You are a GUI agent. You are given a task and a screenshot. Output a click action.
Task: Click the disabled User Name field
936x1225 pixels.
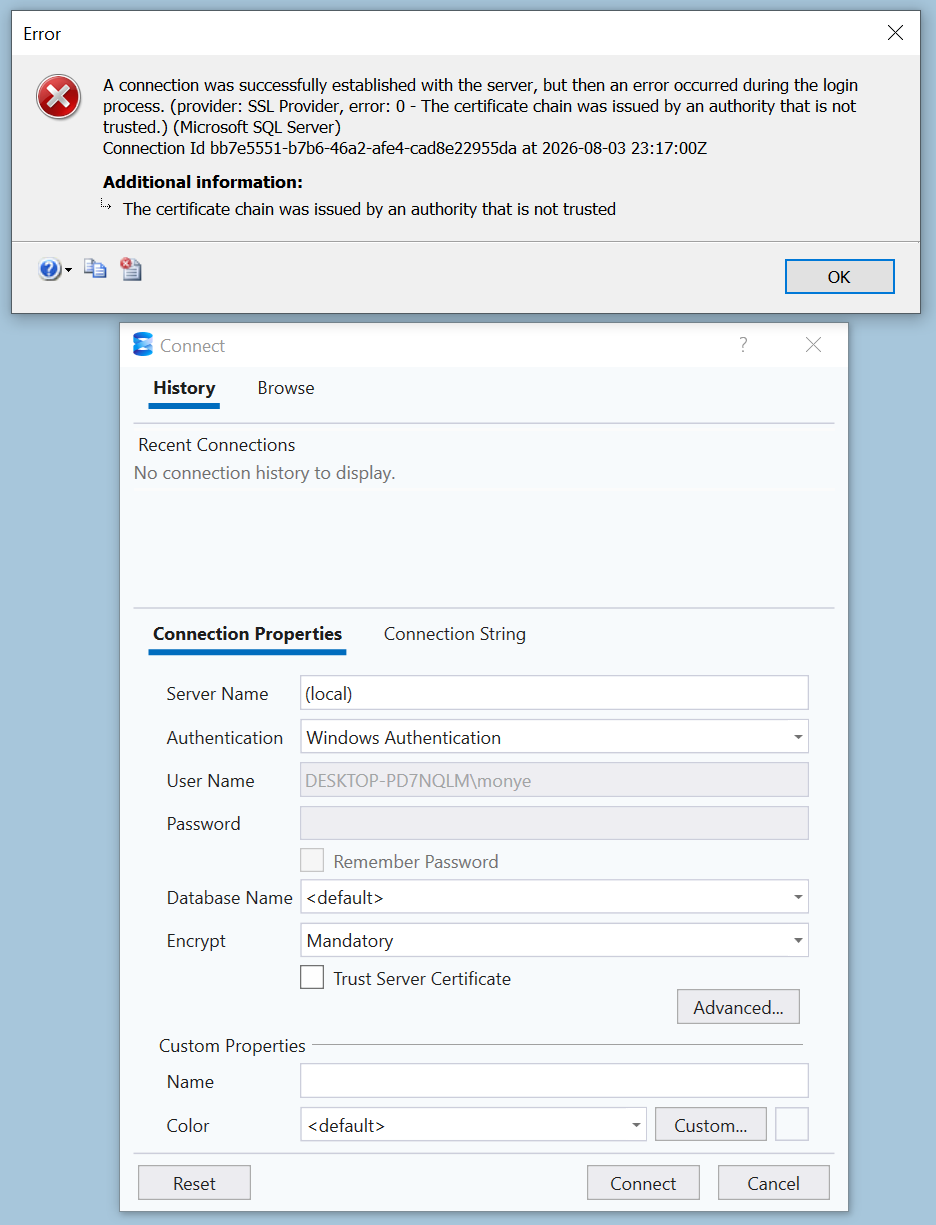(554, 780)
